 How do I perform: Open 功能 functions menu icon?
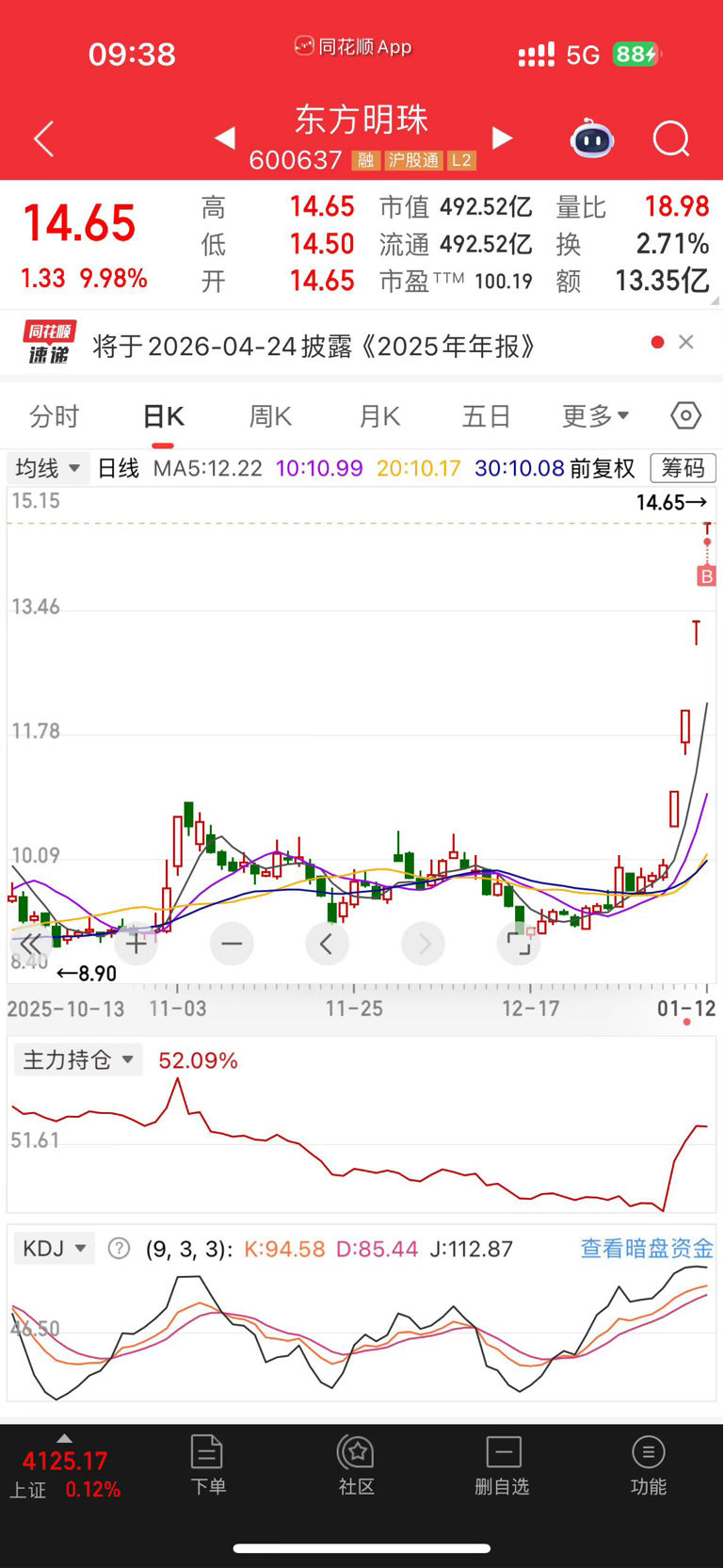pyautogui.click(x=648, y=1465)
